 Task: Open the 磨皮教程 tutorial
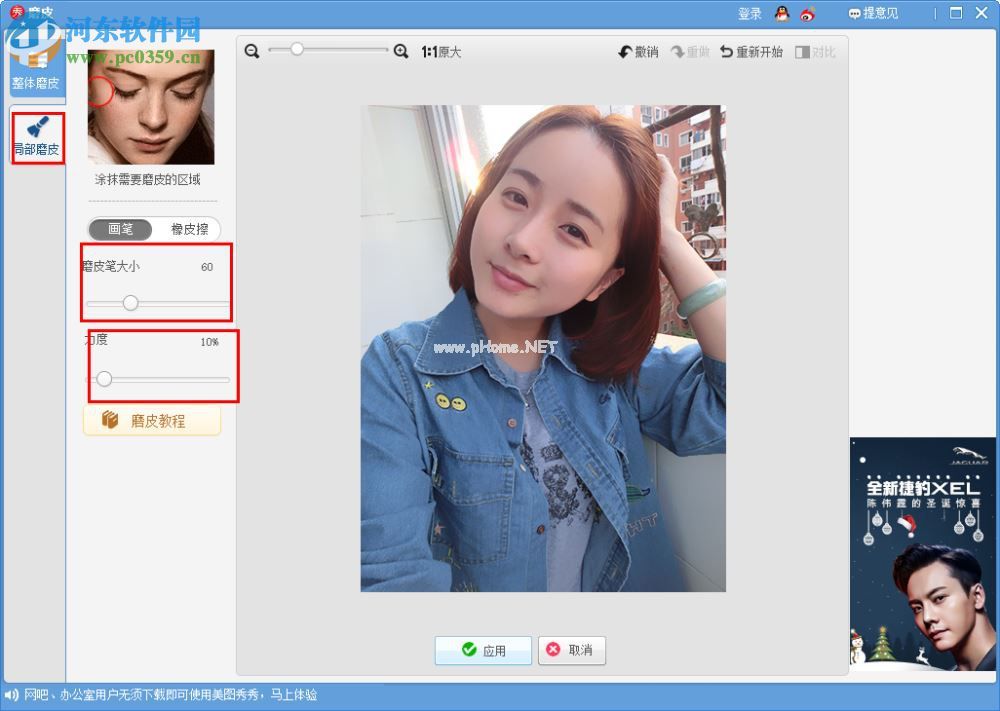point(152,421)
